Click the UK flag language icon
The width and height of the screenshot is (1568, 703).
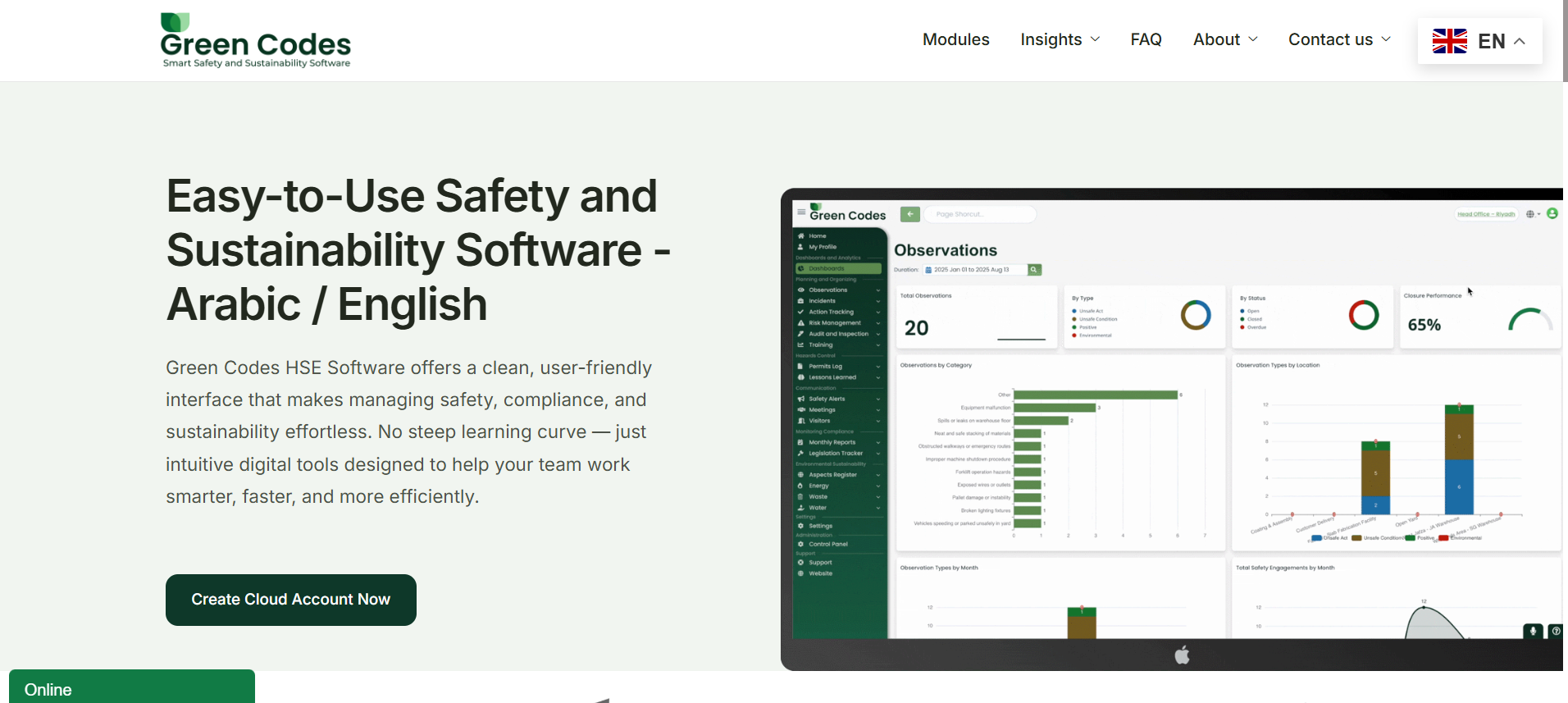point(1449,41)
